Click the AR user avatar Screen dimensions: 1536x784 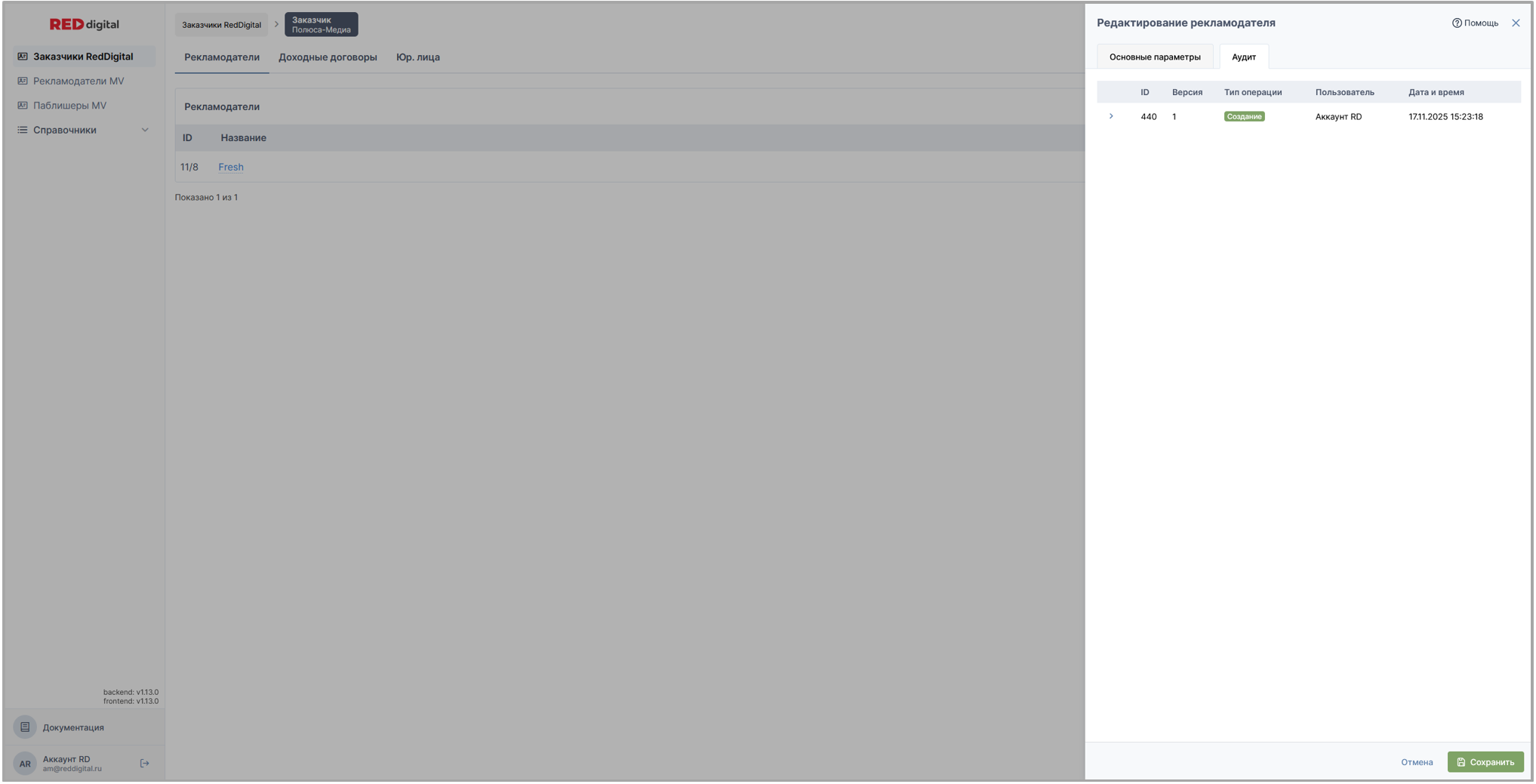pyautogui.click(x=25, y=764)
